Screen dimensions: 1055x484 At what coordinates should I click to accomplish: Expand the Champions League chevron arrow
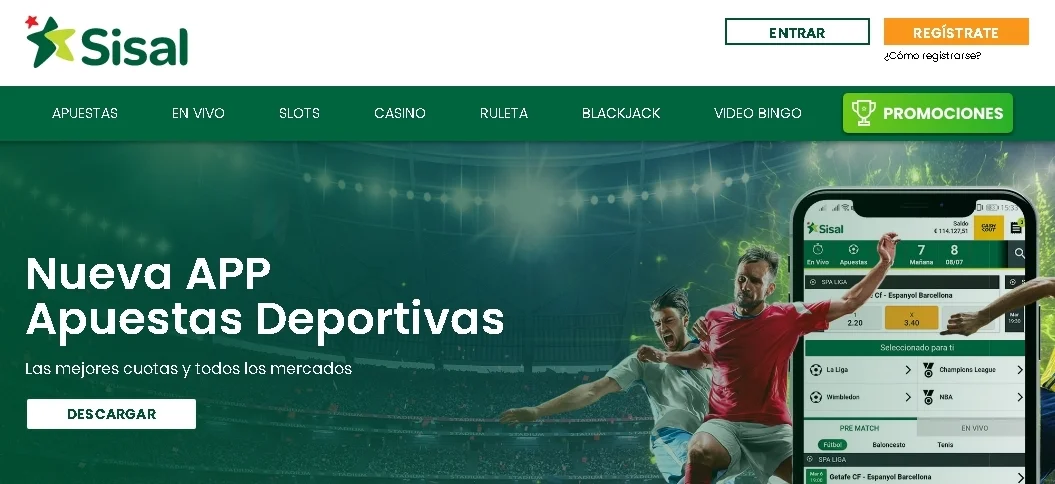1019,370
